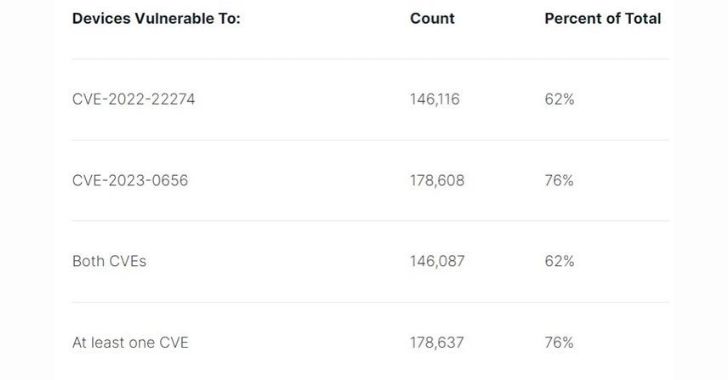The image size is (728, 380).
Task: Click the divider below the CVE-2022-22274 row
Action: 370,140
